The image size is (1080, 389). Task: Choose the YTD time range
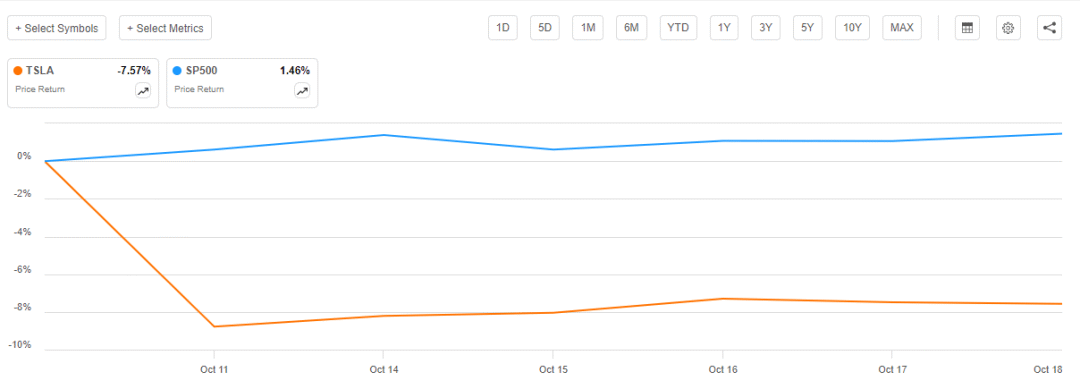(x=678, y=28)
